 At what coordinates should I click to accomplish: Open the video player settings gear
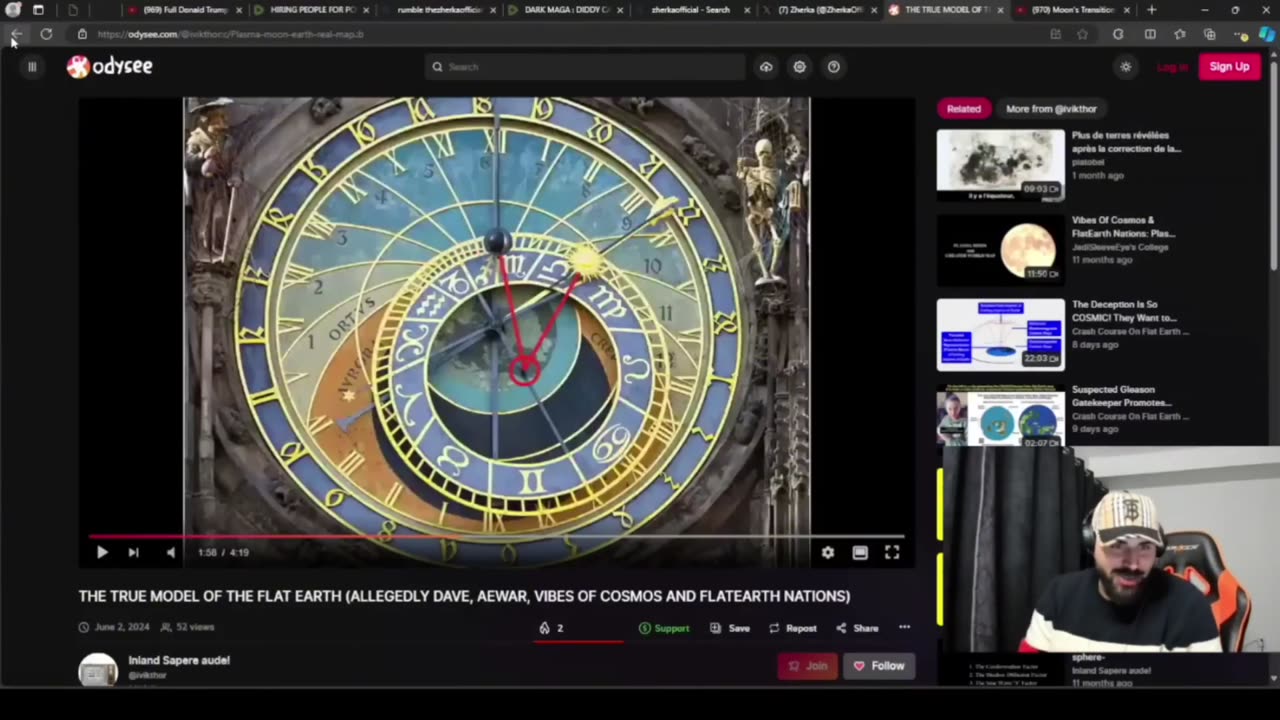[828, 552]
